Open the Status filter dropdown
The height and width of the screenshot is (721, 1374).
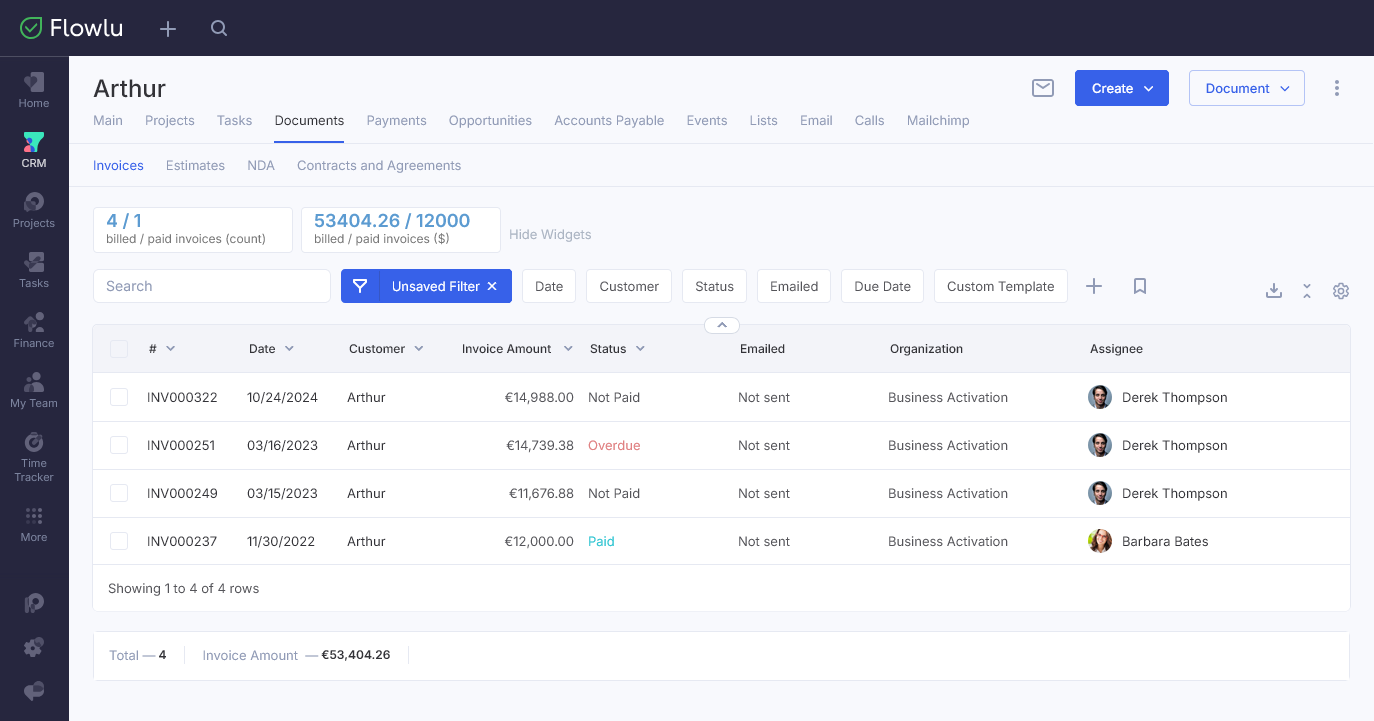[x=714, y=286]
